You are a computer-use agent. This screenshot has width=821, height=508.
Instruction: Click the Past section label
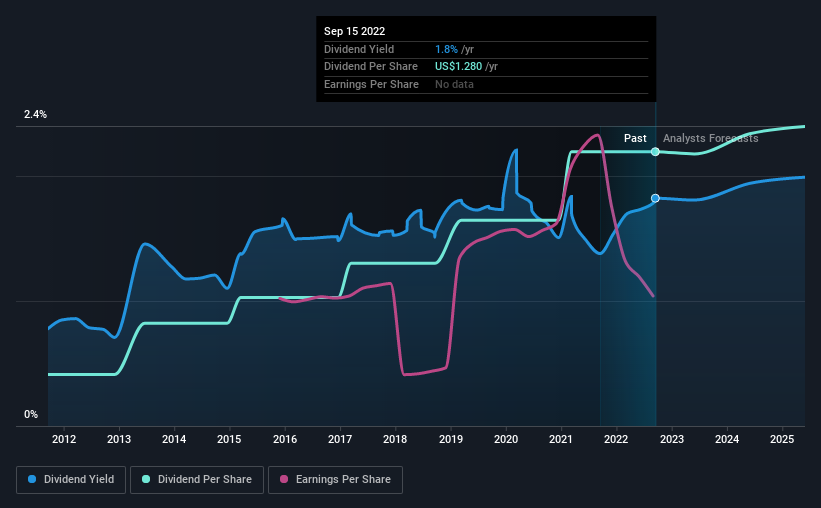click(635, 138)
